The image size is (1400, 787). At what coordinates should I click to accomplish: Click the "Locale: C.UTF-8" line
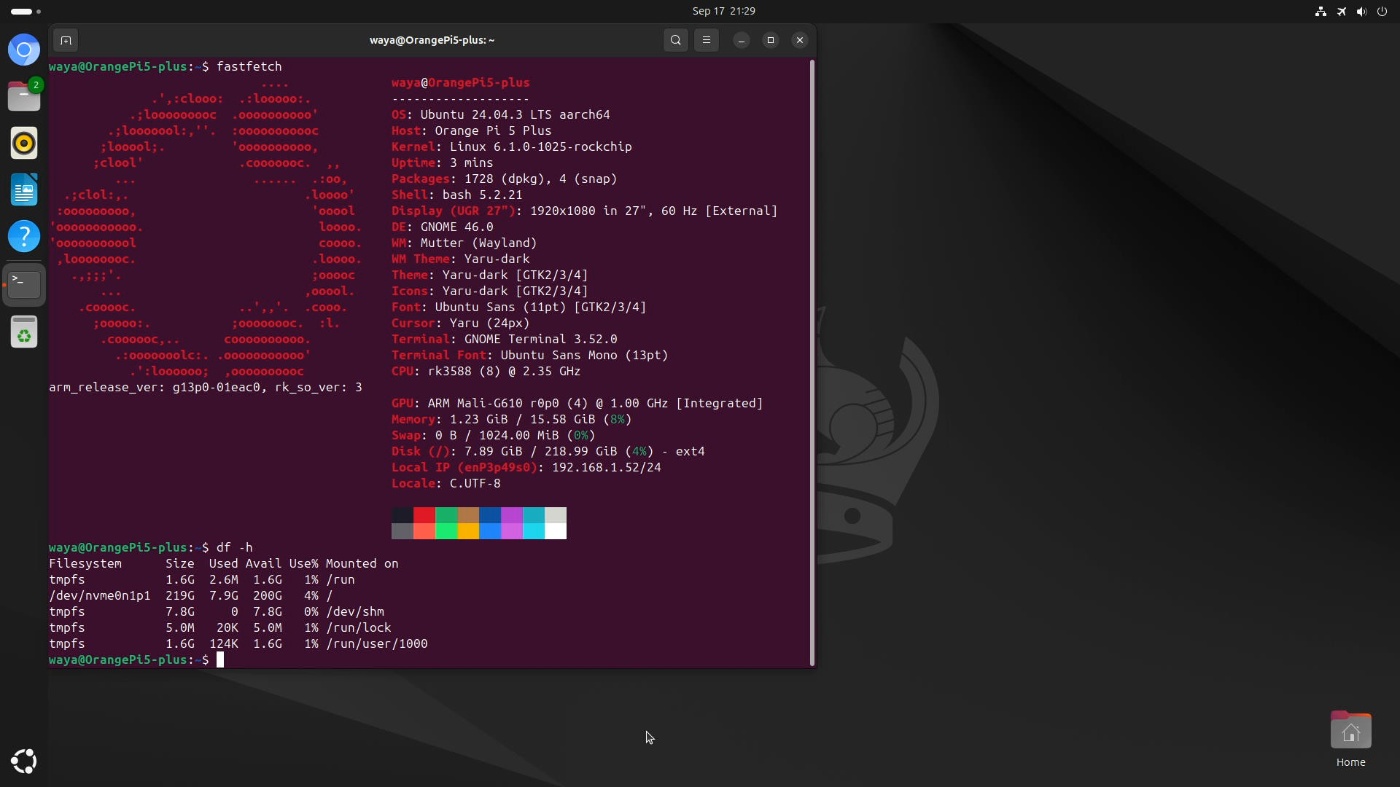coord(446,483)
